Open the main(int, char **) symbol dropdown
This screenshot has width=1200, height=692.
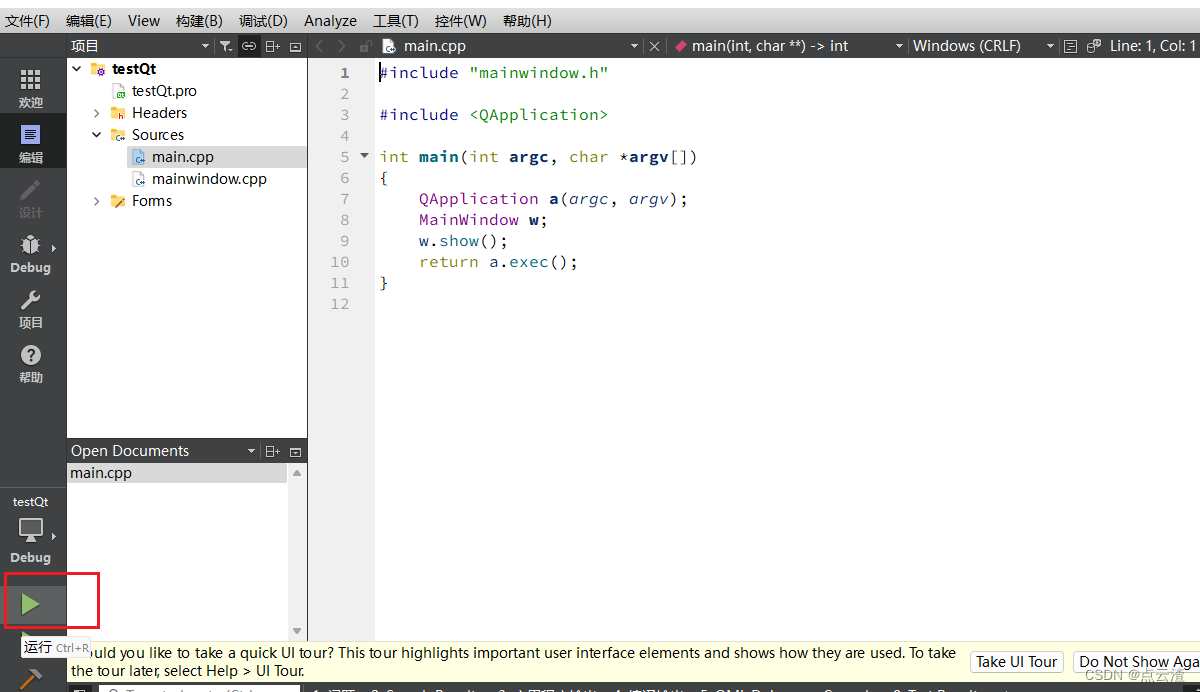click(789, 46)
